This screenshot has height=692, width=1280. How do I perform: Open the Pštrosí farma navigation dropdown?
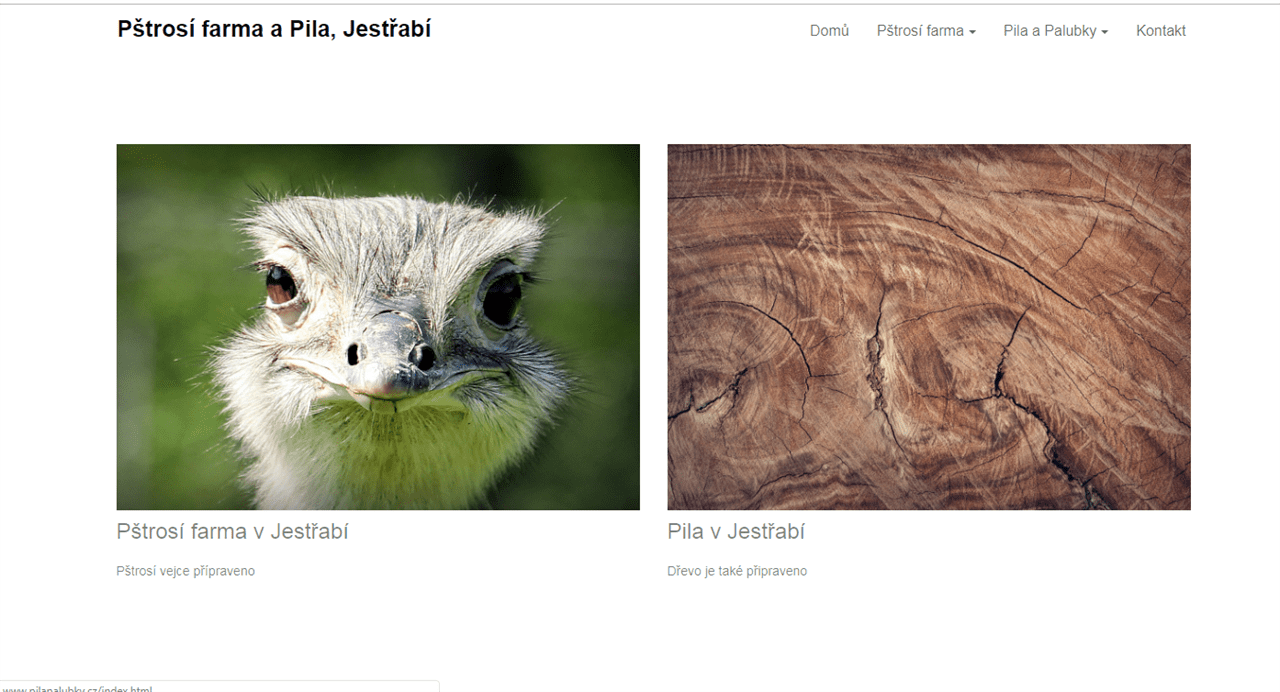tap(926, 31)
